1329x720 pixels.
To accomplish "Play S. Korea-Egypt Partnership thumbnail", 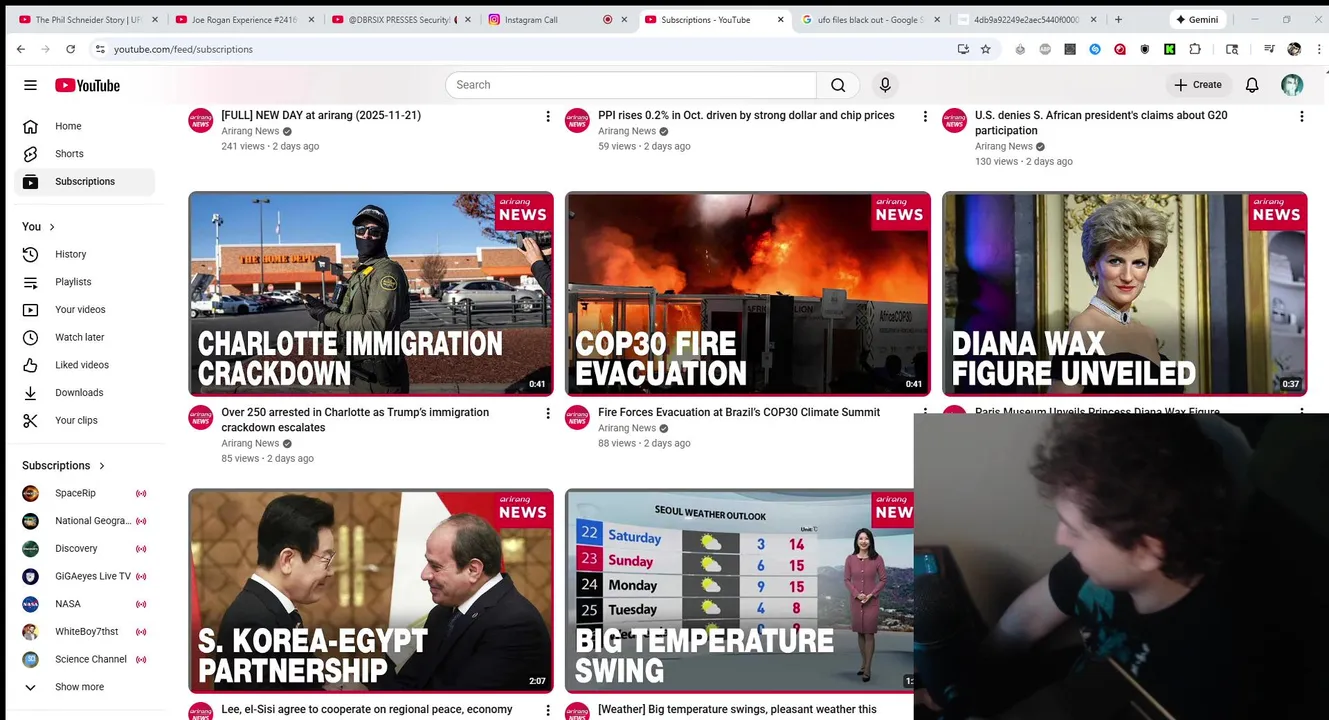I will click(371, 591).
